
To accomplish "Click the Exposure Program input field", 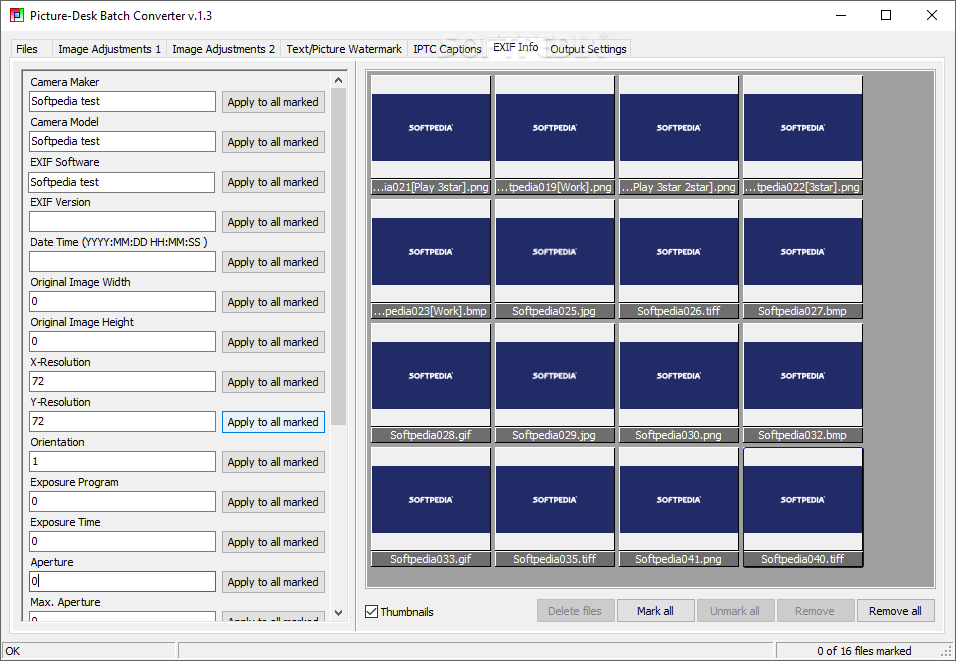I will [122, 501].
